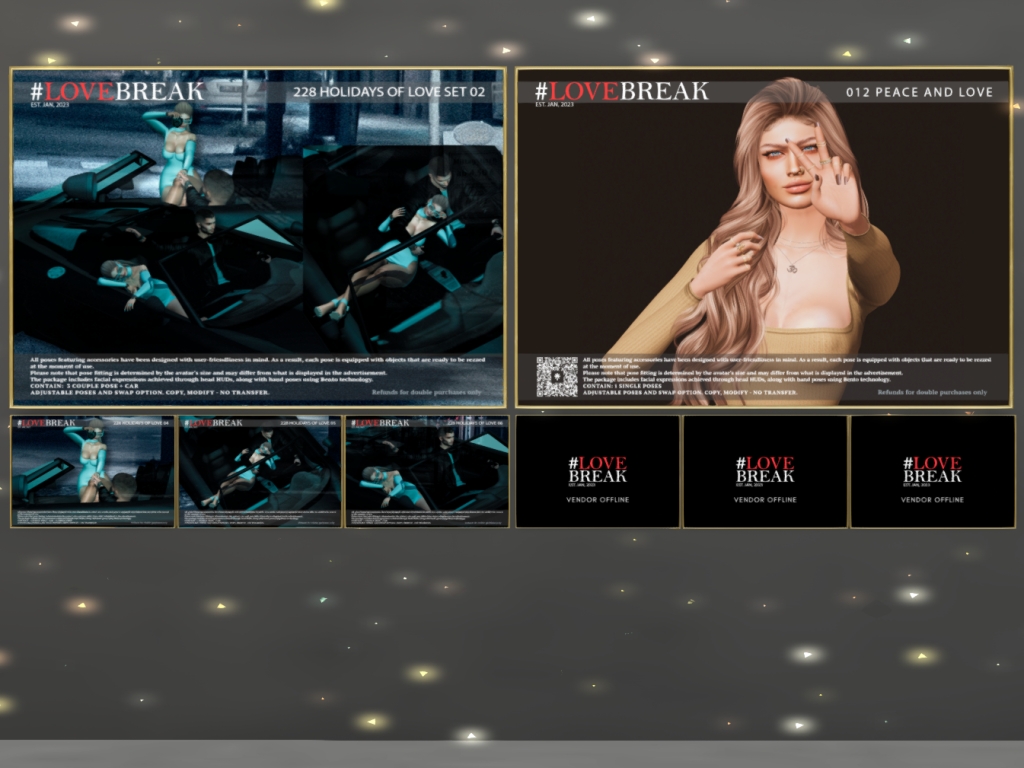This screenshot has width=1024, height=768.
Task: Click the logo on the leftmost offline vendor
Action: tap(597, 469)
